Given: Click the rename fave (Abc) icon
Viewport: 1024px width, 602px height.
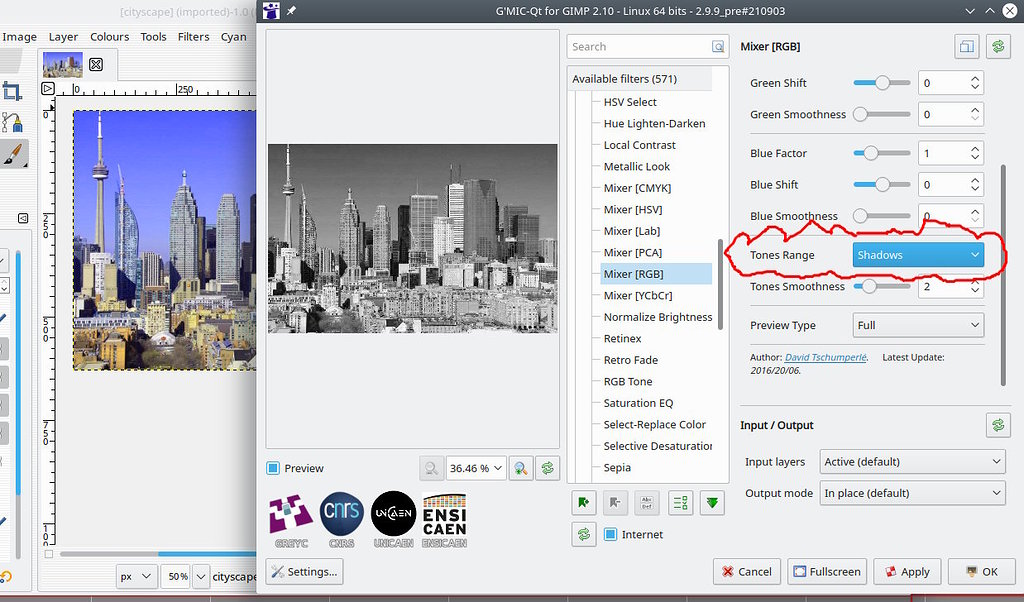Looking at the screenshot, I should [x=648, y=503].
